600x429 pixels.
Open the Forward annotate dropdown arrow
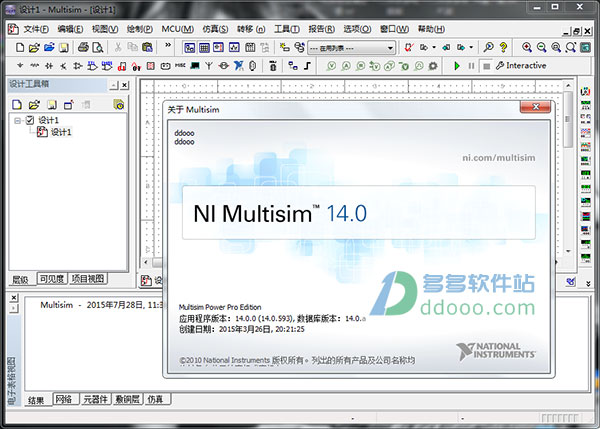click(x=471, y=47)
